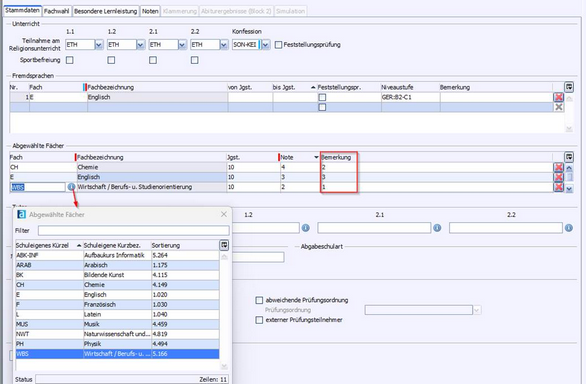Close the Abgewählte Fächer popup

224,214
